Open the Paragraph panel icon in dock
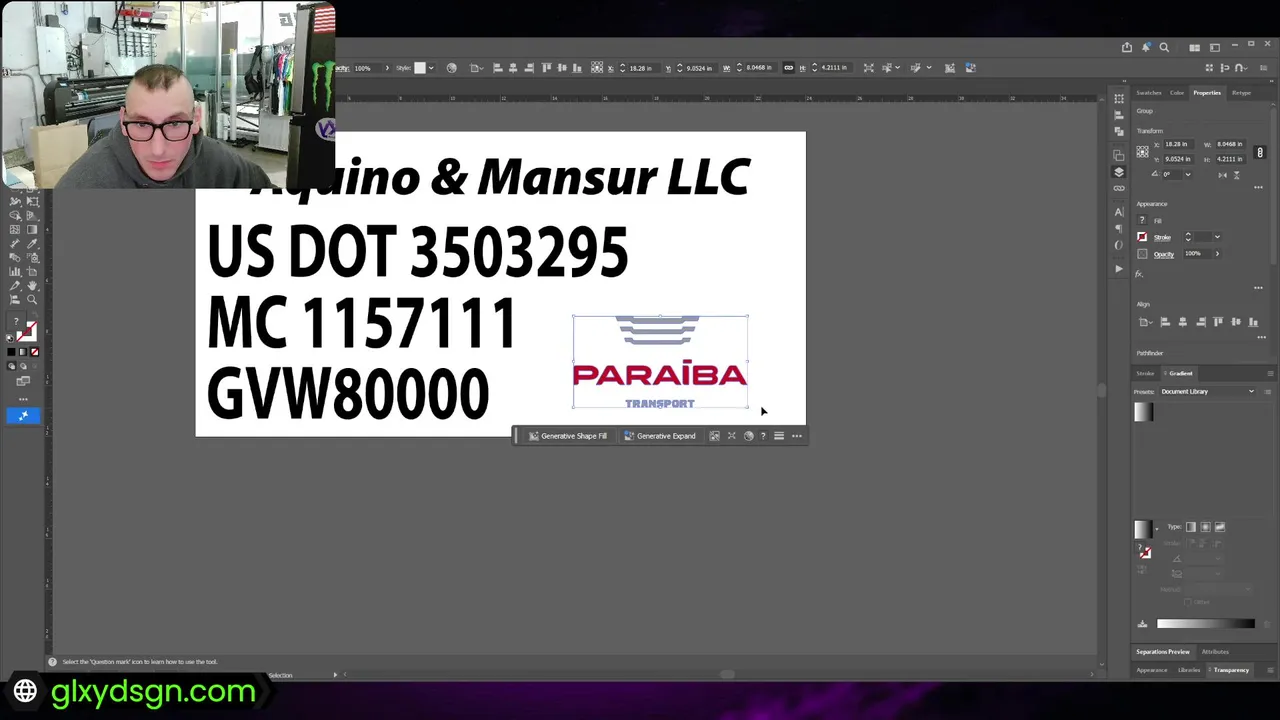This screenshot has height=720, width=1280. [x=1119, y=228]
